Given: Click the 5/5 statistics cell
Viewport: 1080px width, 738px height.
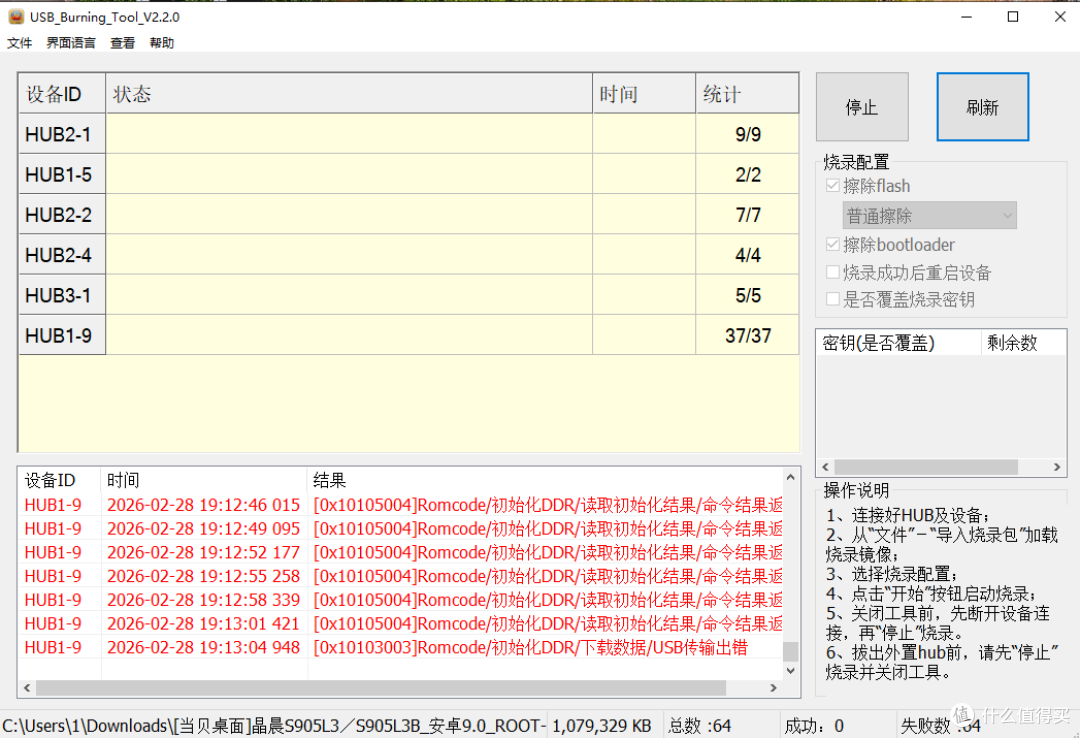Looking at the screenshot, I should [747, 295].
